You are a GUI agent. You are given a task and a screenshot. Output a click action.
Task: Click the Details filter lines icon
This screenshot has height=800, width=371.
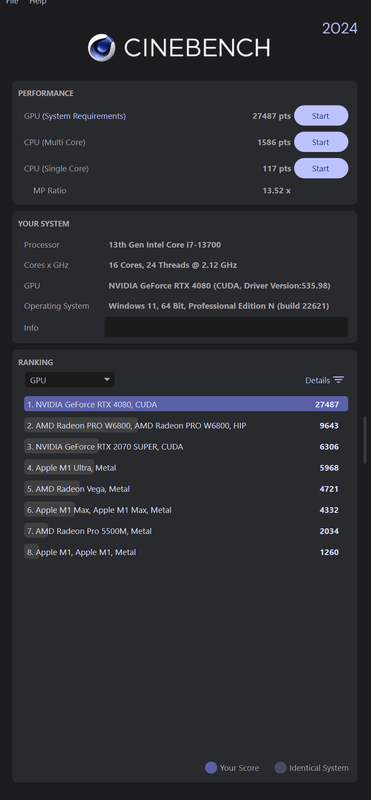click(338, 380)
